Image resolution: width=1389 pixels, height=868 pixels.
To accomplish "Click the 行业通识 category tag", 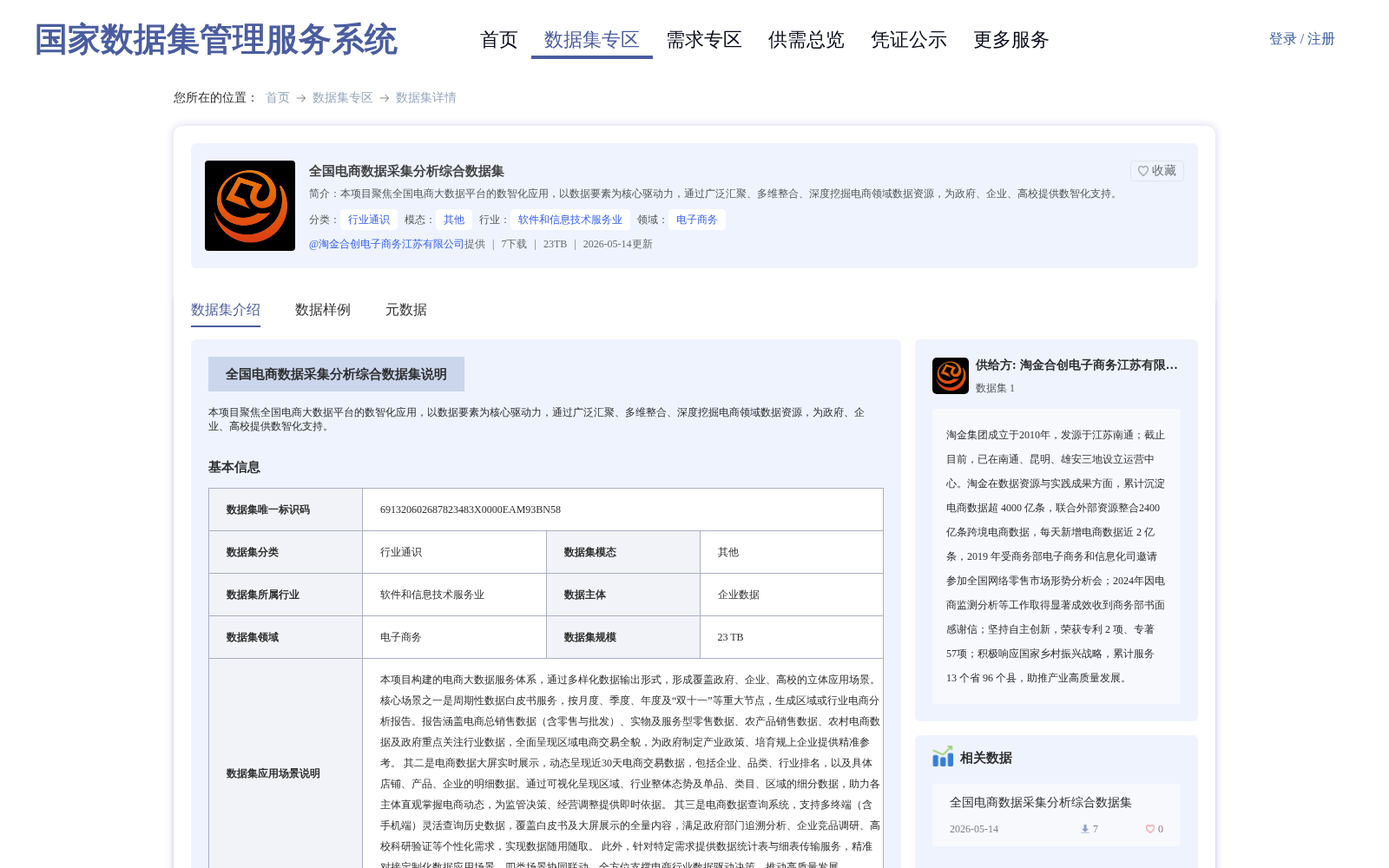I will click(x=369, y=220).
